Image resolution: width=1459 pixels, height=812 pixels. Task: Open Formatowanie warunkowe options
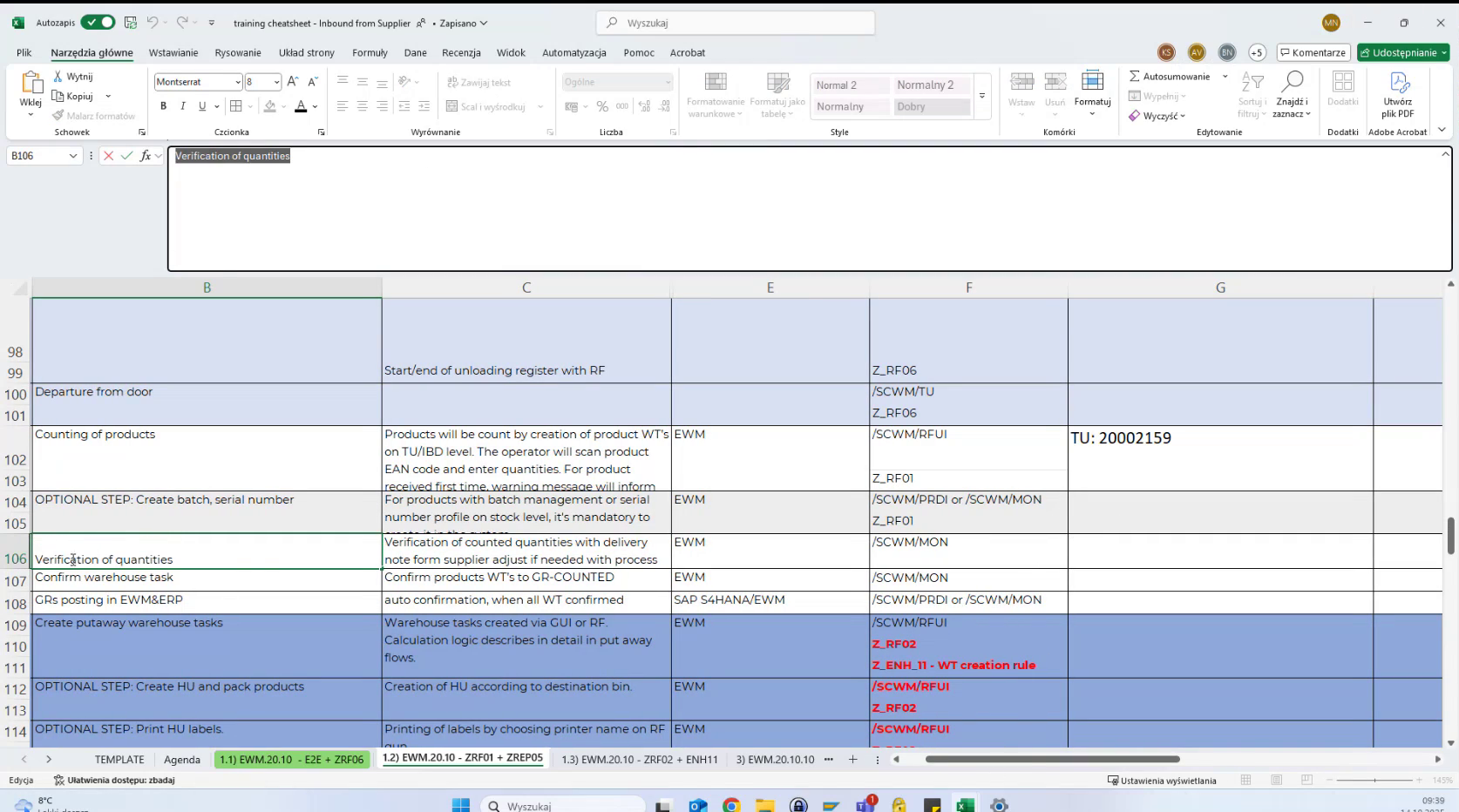(715, 94)
